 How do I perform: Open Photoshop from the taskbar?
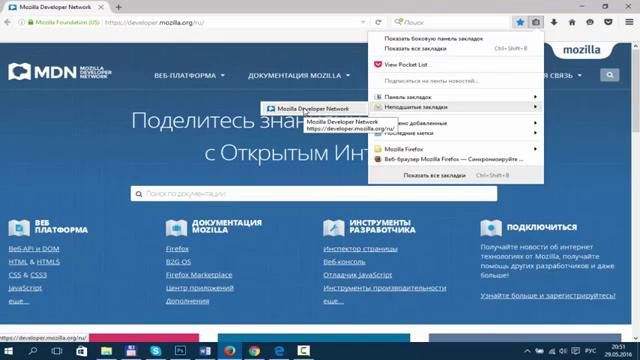point(180,351)
